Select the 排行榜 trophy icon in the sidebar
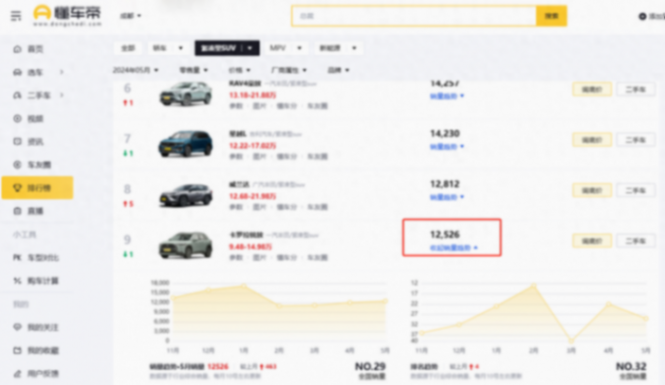665x385 pixels. tap(17, 188)
